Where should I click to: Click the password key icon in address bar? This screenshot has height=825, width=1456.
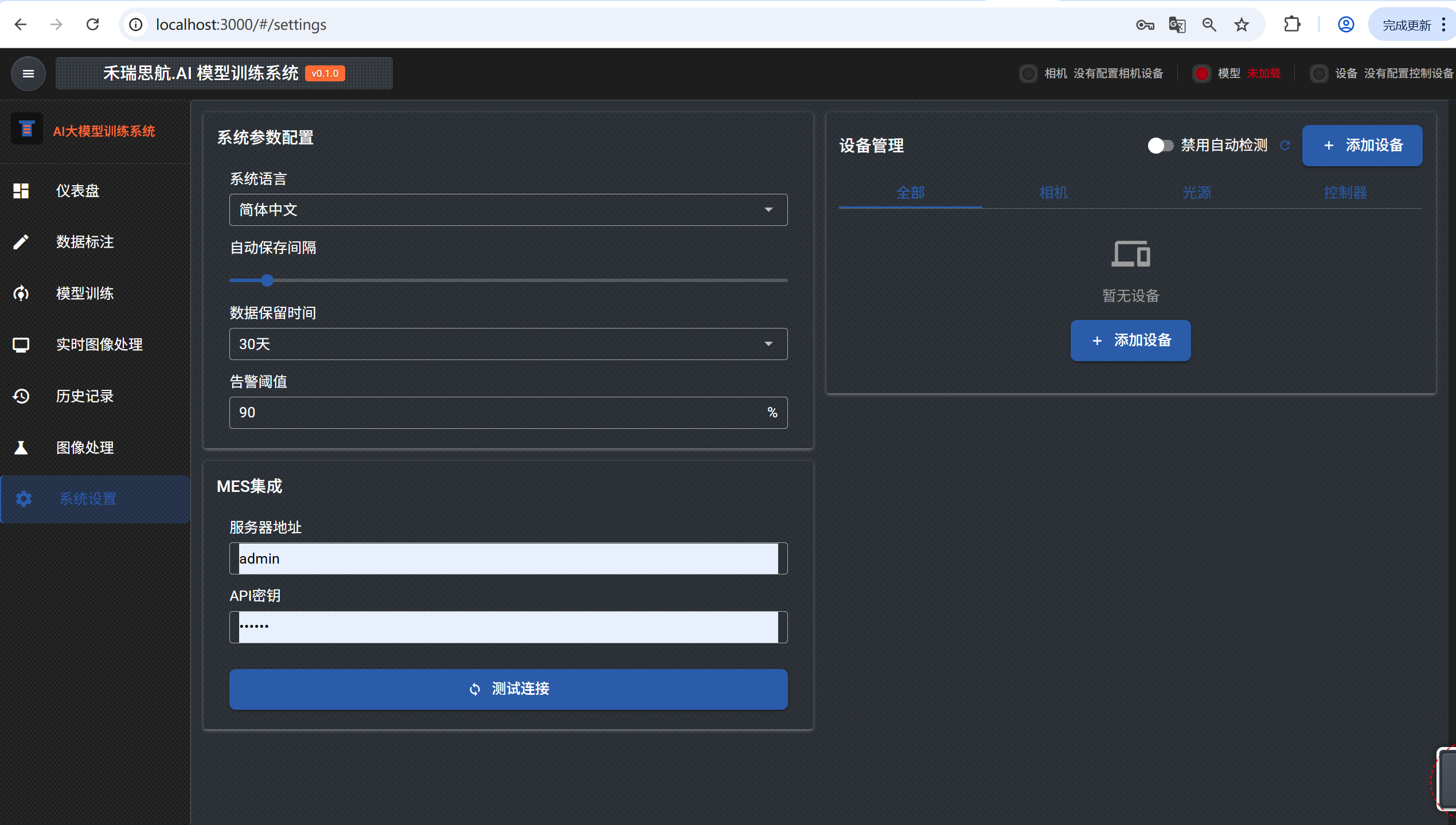1145,25
